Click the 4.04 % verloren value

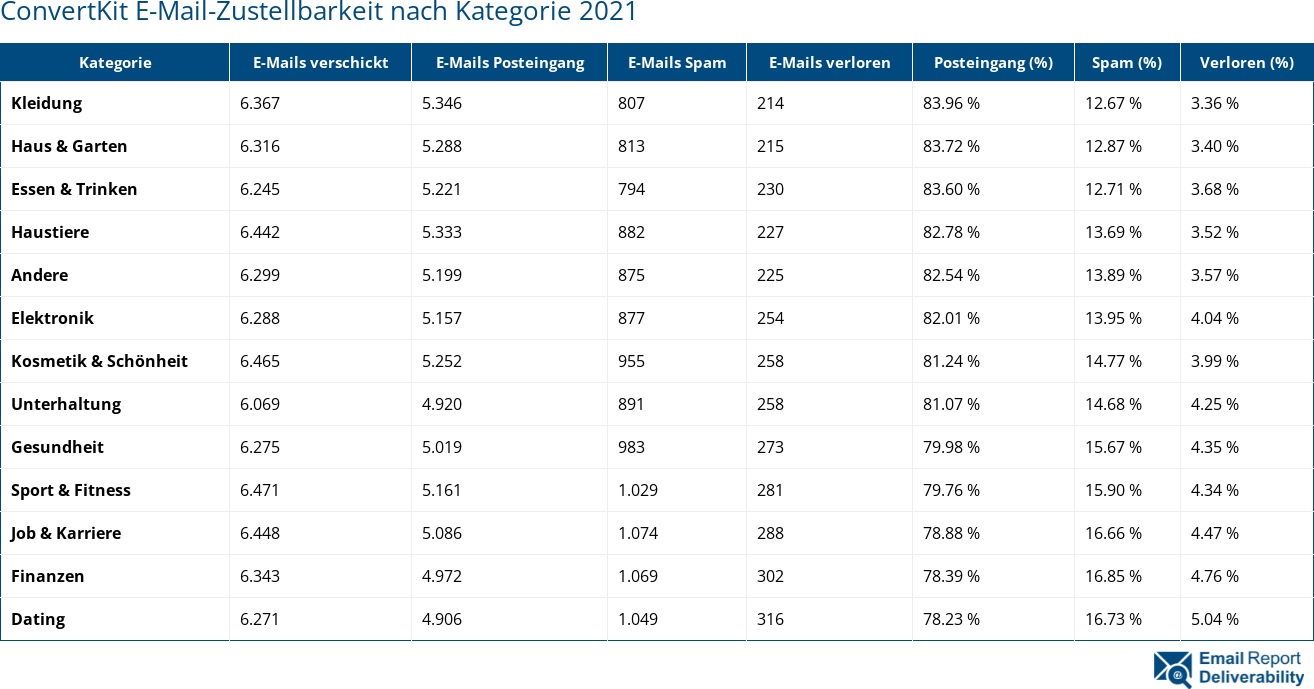pos(1215,318)
